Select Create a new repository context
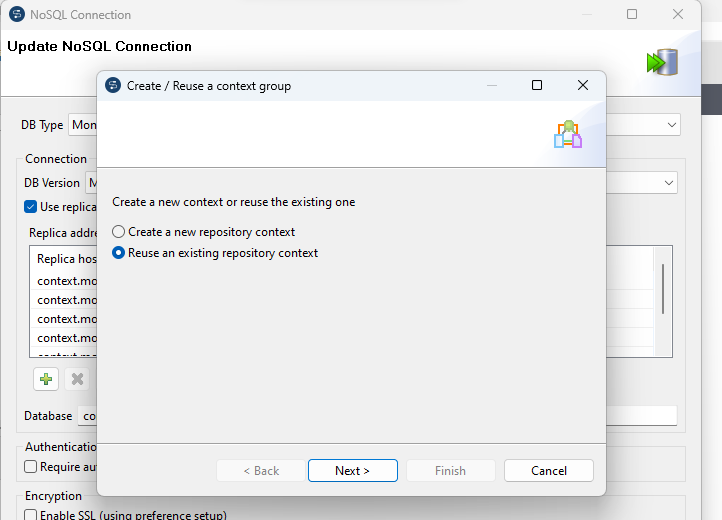Screen dimensions: 722x520 point(119,232)
